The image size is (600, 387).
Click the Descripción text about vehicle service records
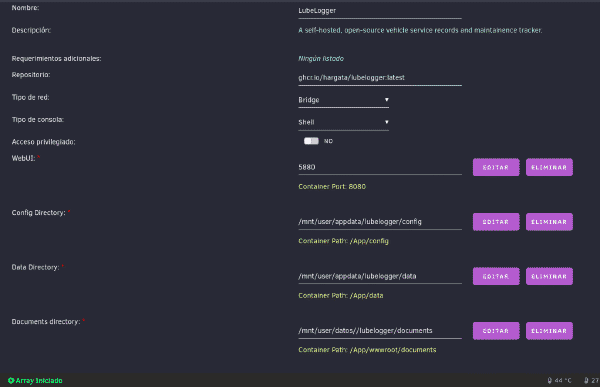(420, 30)
